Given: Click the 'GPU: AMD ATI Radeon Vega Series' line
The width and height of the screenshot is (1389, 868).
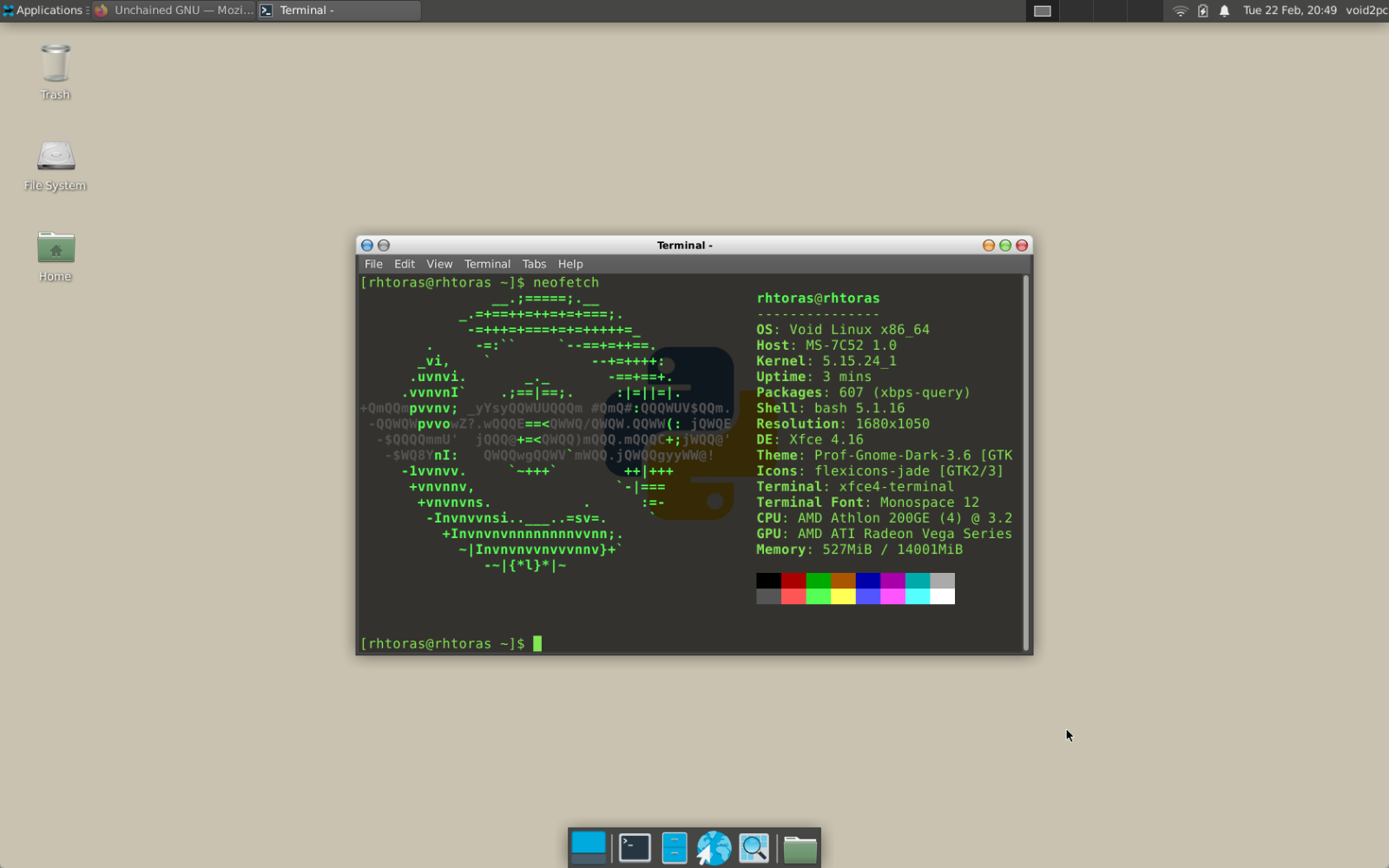Looking at the screenshot, I should pos(885,534).
